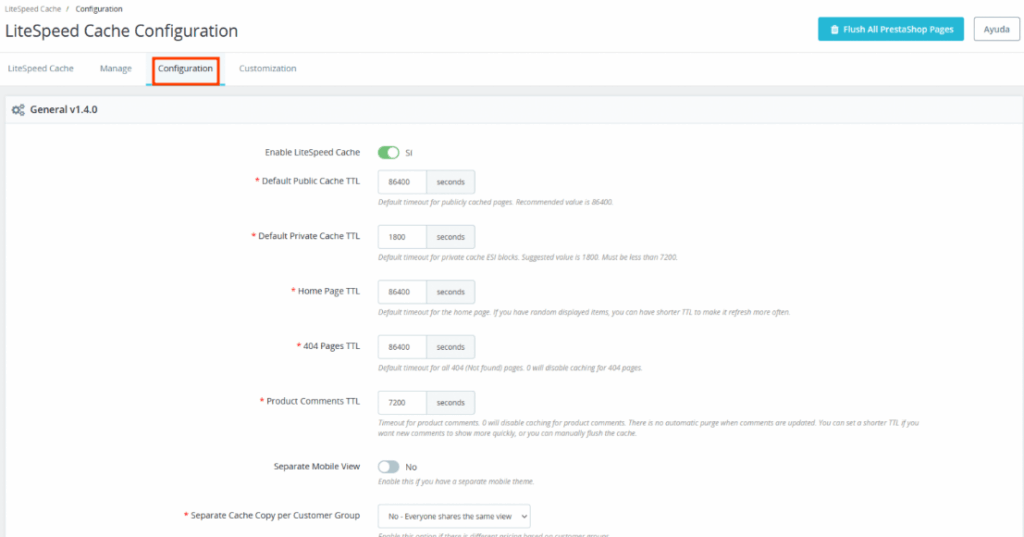Open the Customization tab

click(268, 68)
